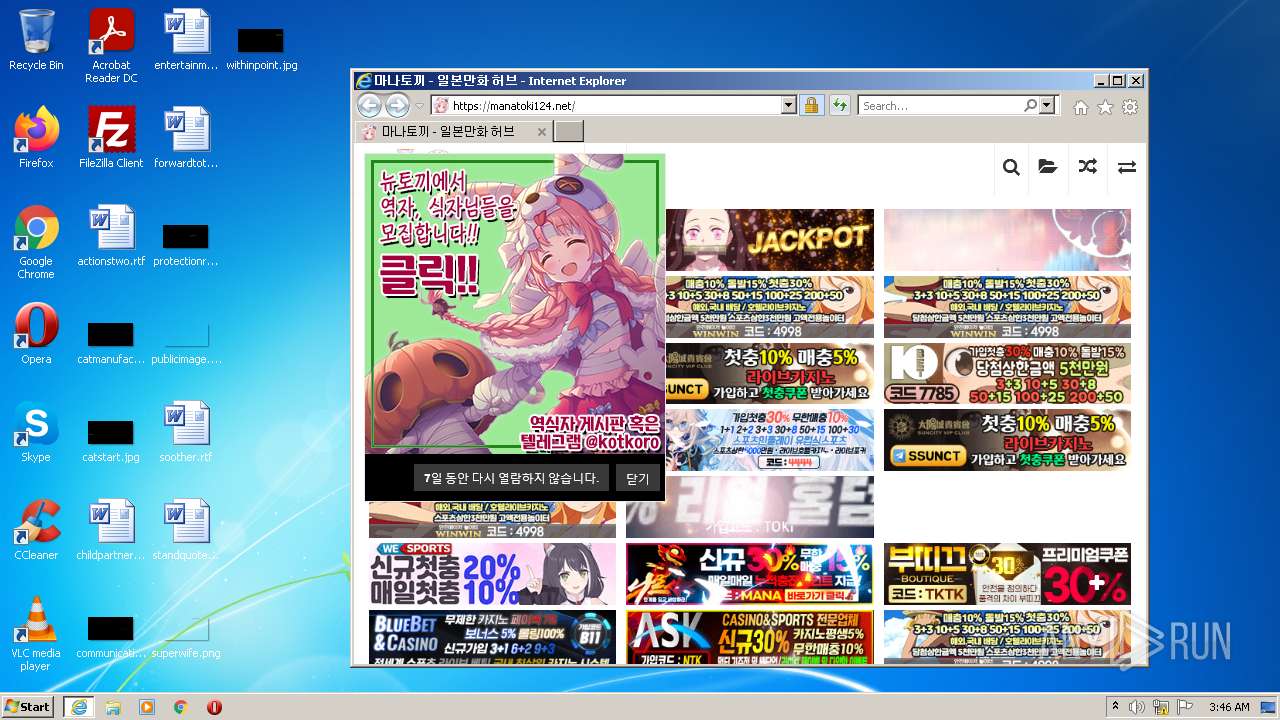The image size is (1280, 720).
Task: Select the soother.rtf desktop file
Action: coord(186,432)
